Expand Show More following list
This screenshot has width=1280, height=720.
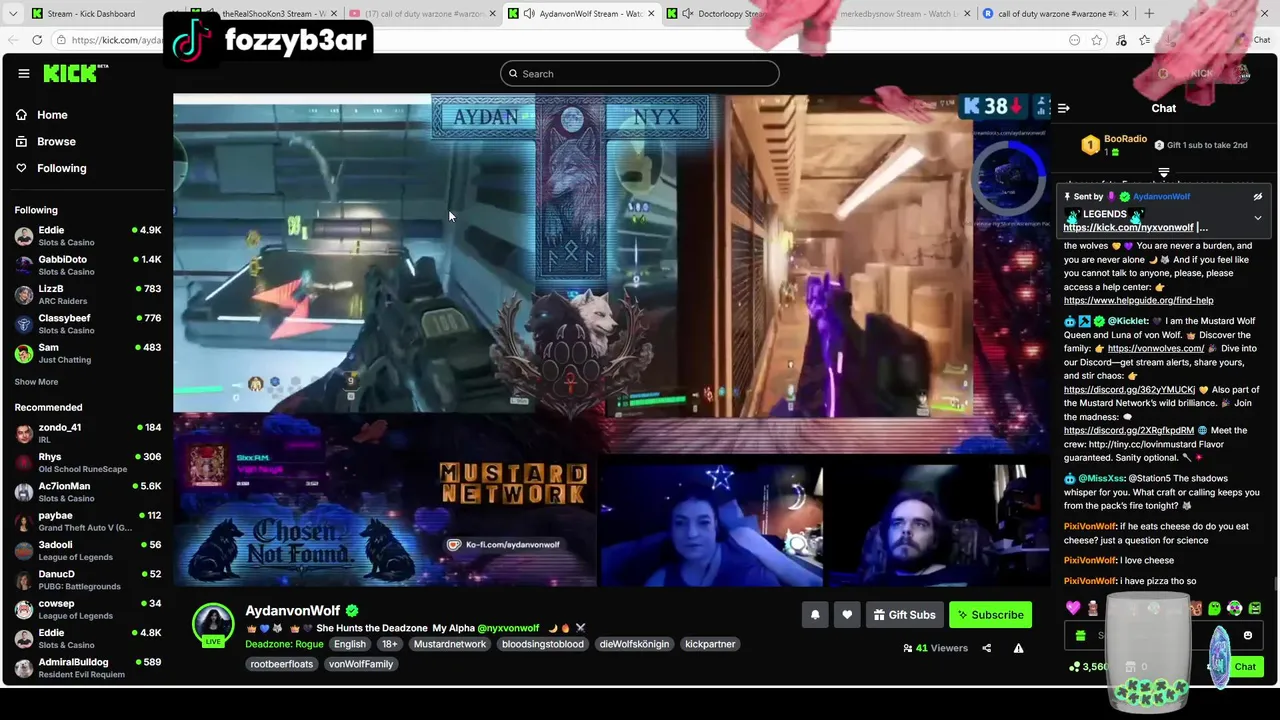[x=36, y=382]
